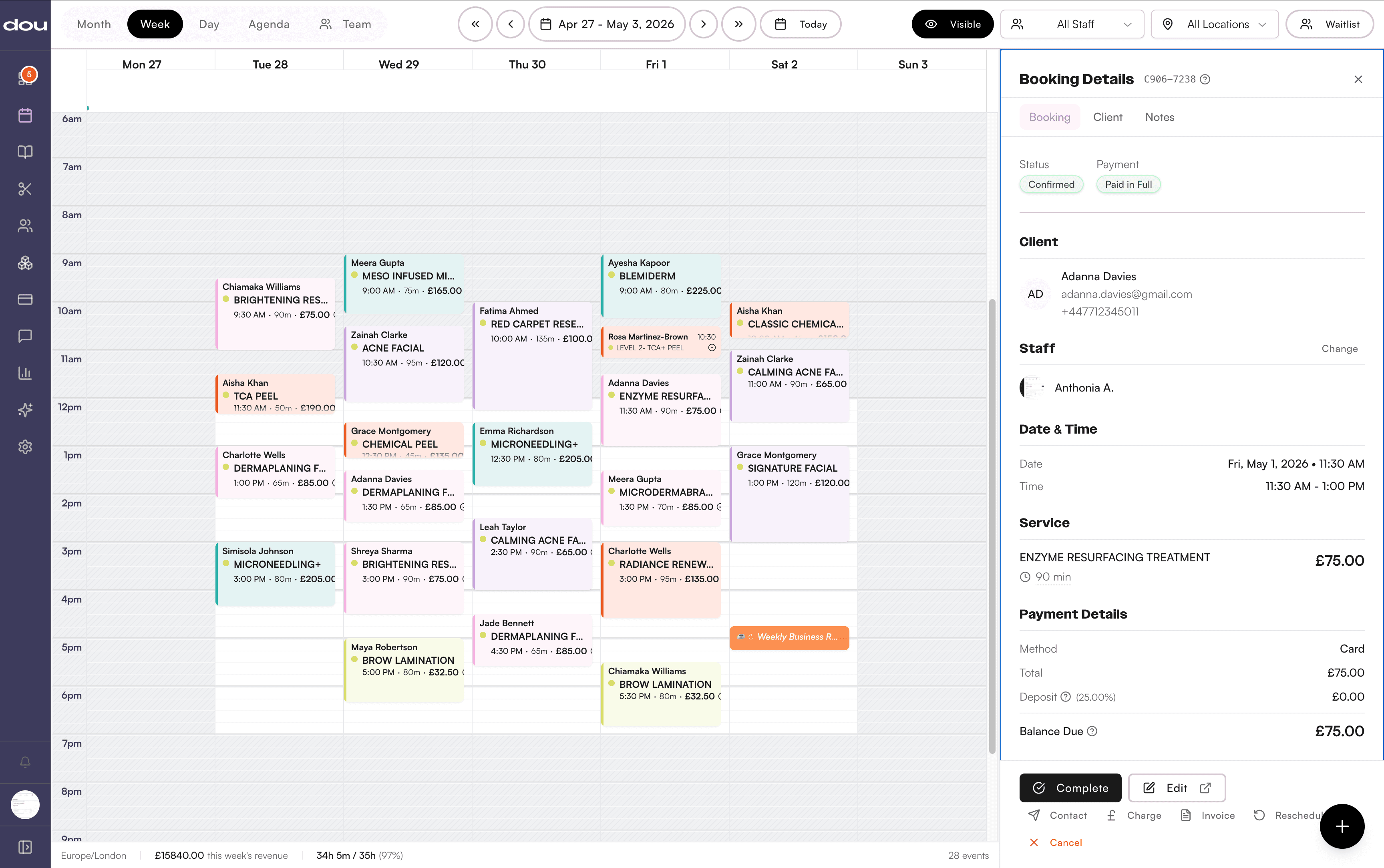Open the bookings book icon in sidebar
Viewport: 1384px width, 868px height.
pyautogui.click(x=25, y=152)
